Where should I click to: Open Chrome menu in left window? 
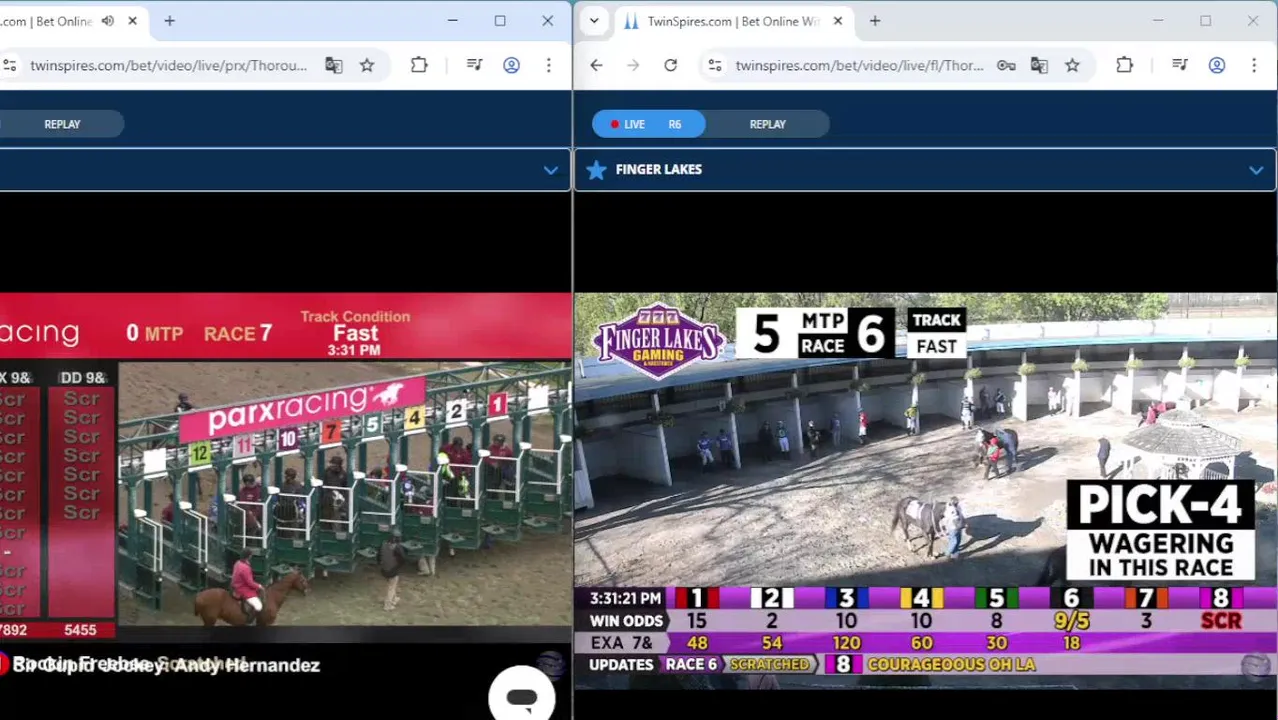548,65
